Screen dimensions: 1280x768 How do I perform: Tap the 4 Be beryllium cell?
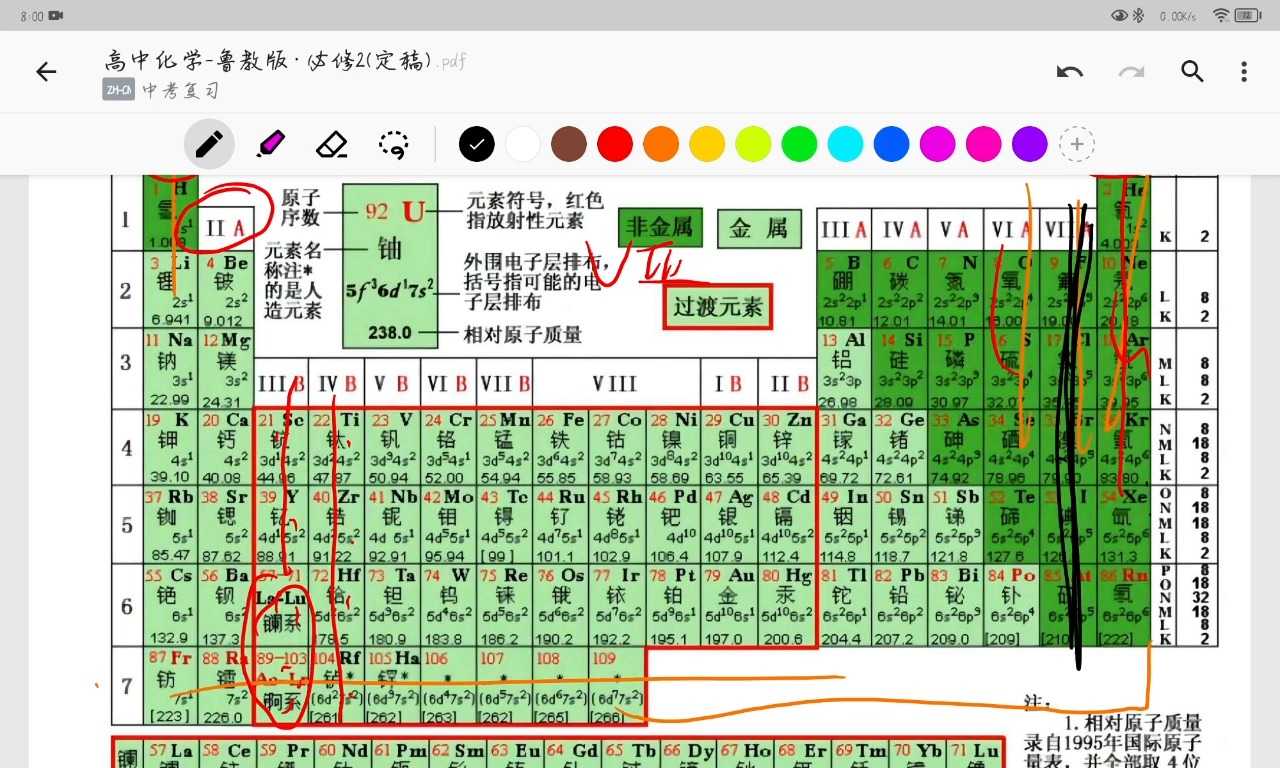[x=225, y=290]
